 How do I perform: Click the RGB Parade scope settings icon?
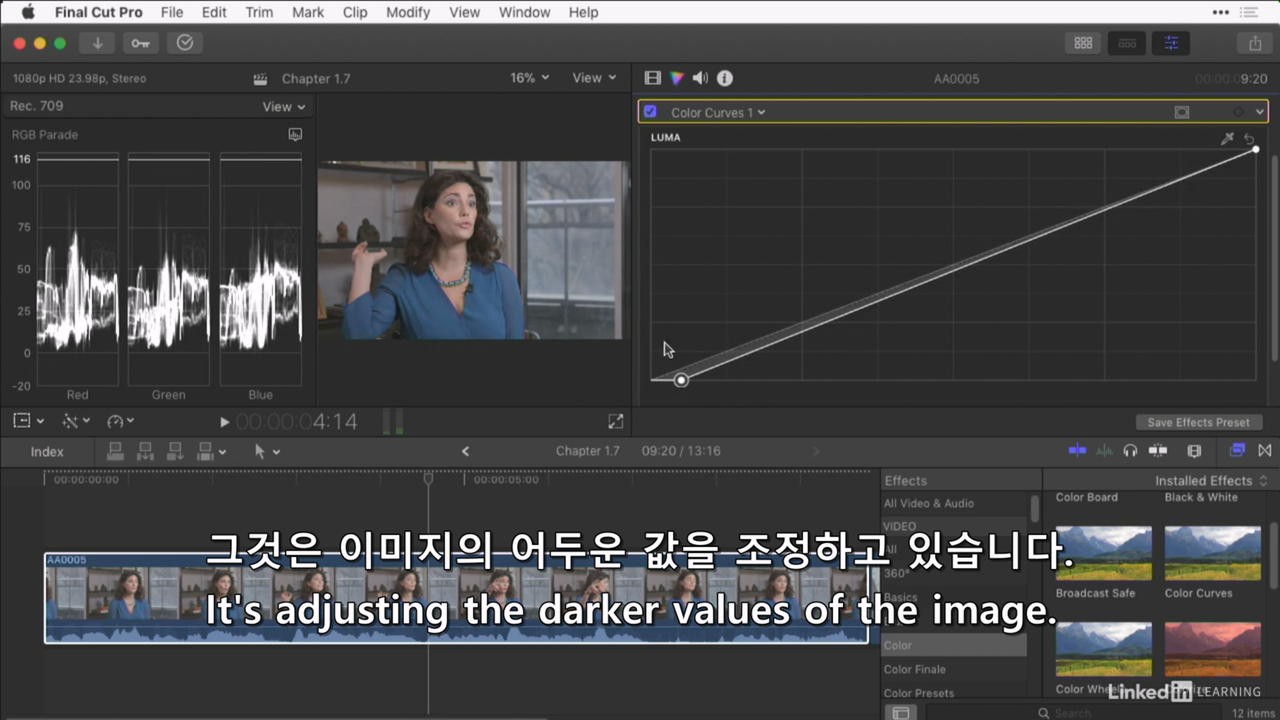pyautogui.click(x=295, y=134)
